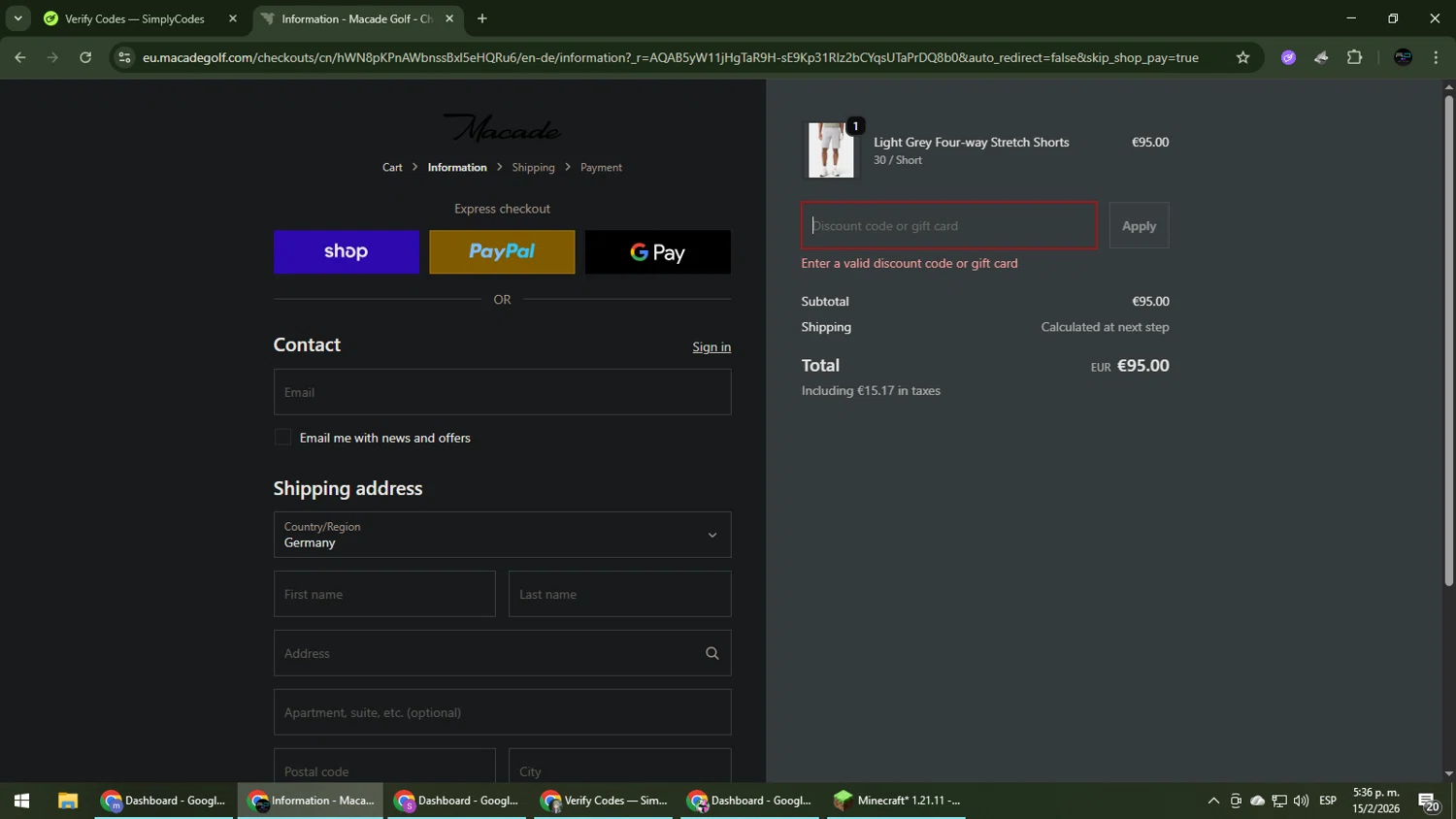Open the purple circular extension icon
The width and height of the screenshot is (1456, 819).
[1288, 57]
